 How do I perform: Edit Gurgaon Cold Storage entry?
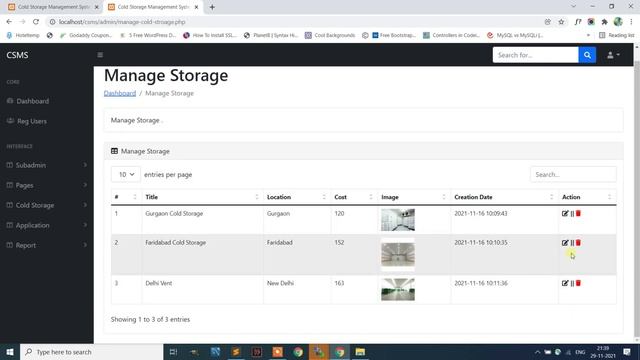[x=565, y=213]
